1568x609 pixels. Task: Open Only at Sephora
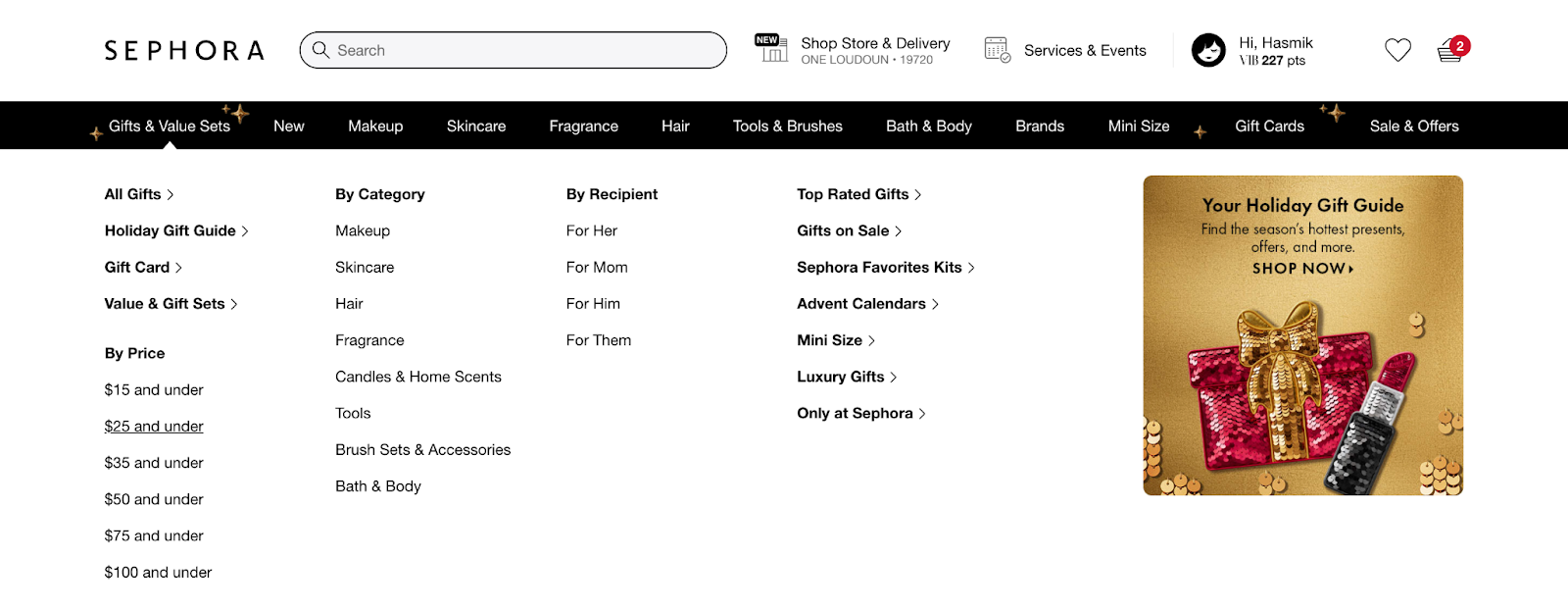861,413
